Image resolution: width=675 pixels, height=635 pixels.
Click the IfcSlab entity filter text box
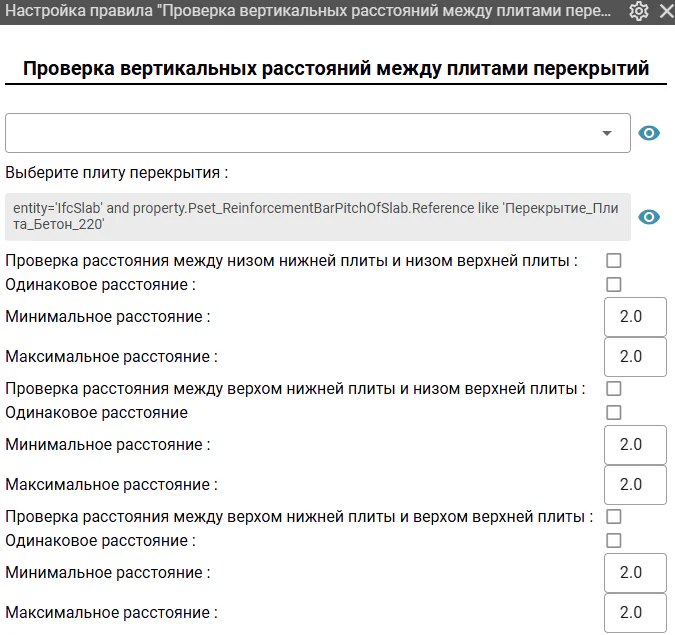pos(318,217)
